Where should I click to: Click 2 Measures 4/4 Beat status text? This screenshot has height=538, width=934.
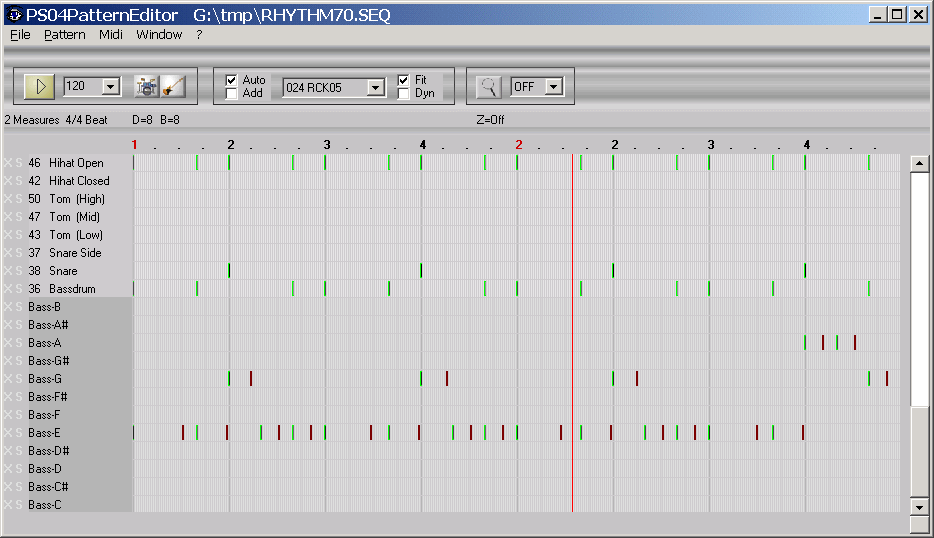[56, 120]
